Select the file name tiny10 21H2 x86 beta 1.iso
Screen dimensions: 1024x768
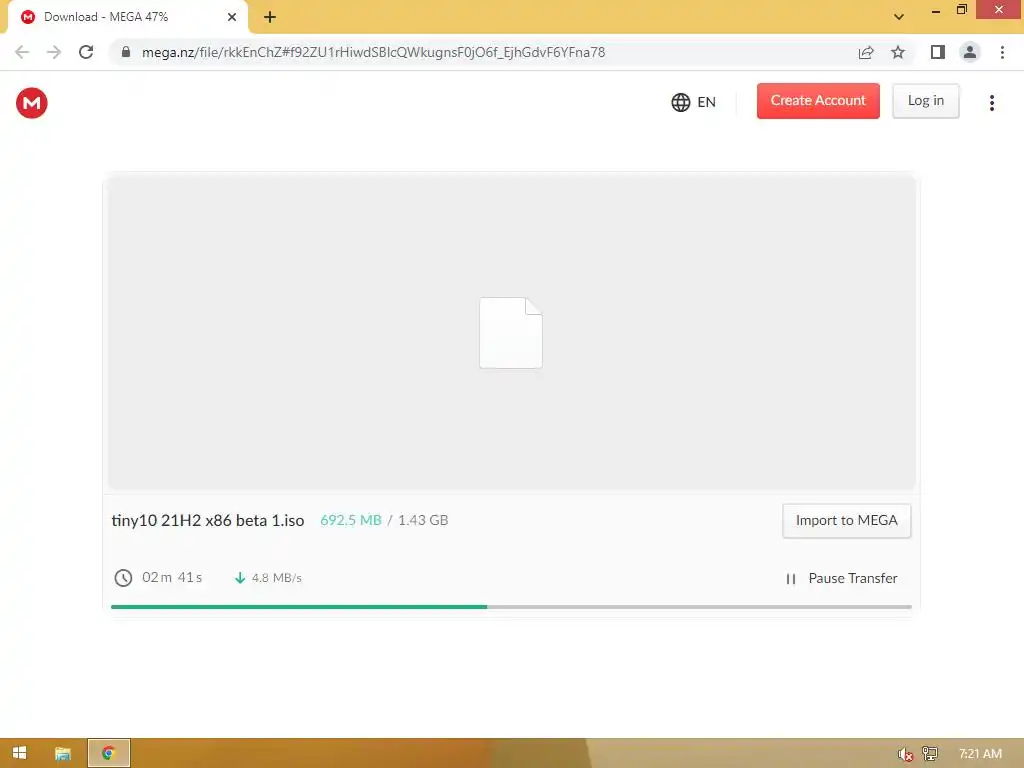pos(208,520)
